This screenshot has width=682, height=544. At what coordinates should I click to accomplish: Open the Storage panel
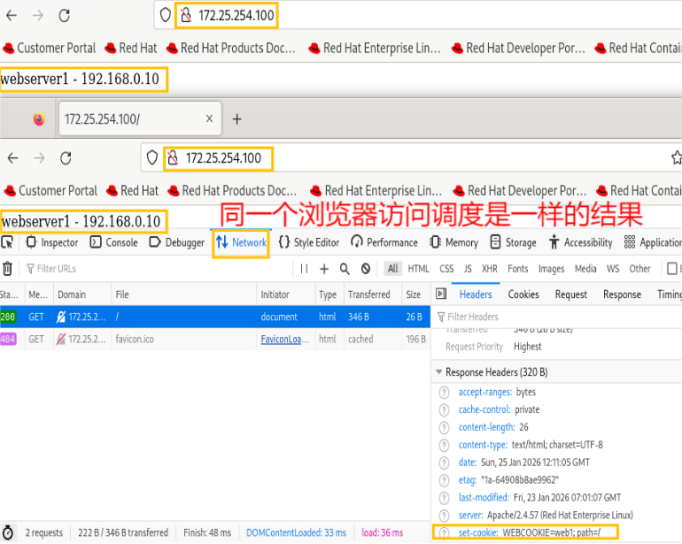point(513,242)
